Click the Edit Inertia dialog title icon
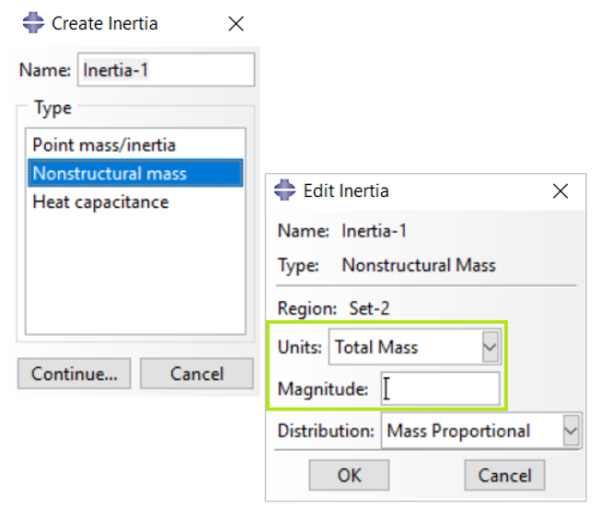Image resolution: width=600 pixels, height=508 pixels. point(285,190)
